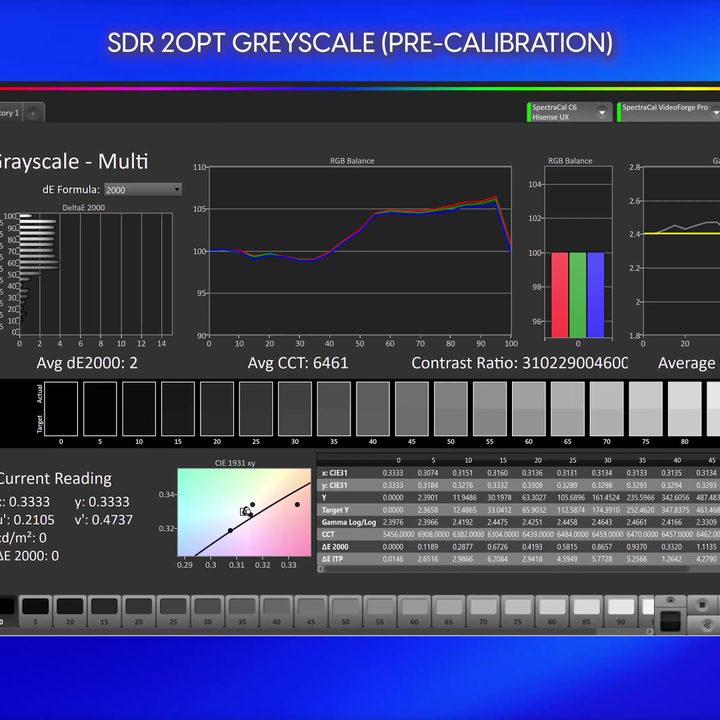Screen dimensions: 720x720
Task: Click the 'Avg dE2000: 2' text
Action: point(87,363)
